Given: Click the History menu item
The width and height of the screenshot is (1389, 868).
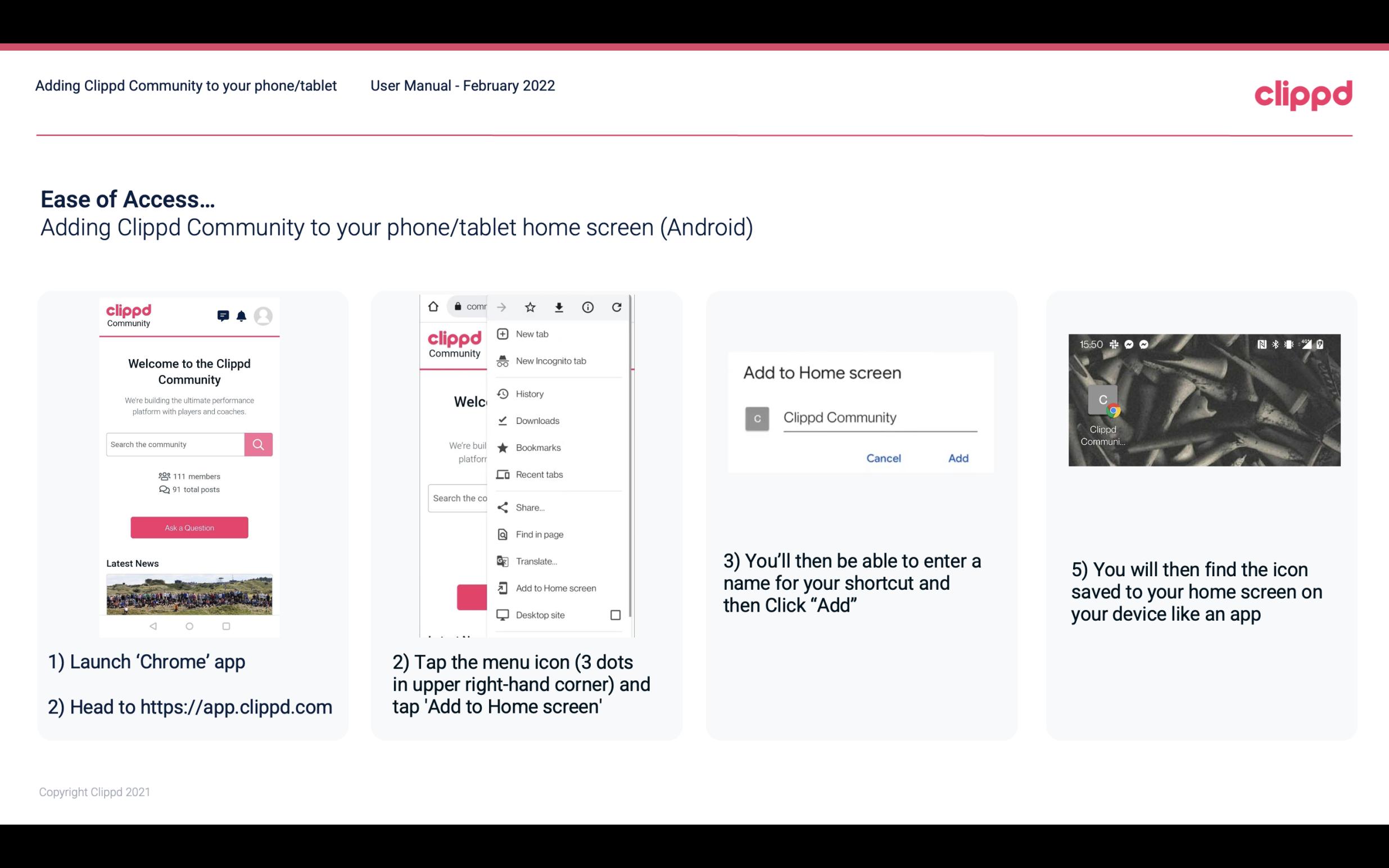Looking at the screenshot, I should 530,393.
